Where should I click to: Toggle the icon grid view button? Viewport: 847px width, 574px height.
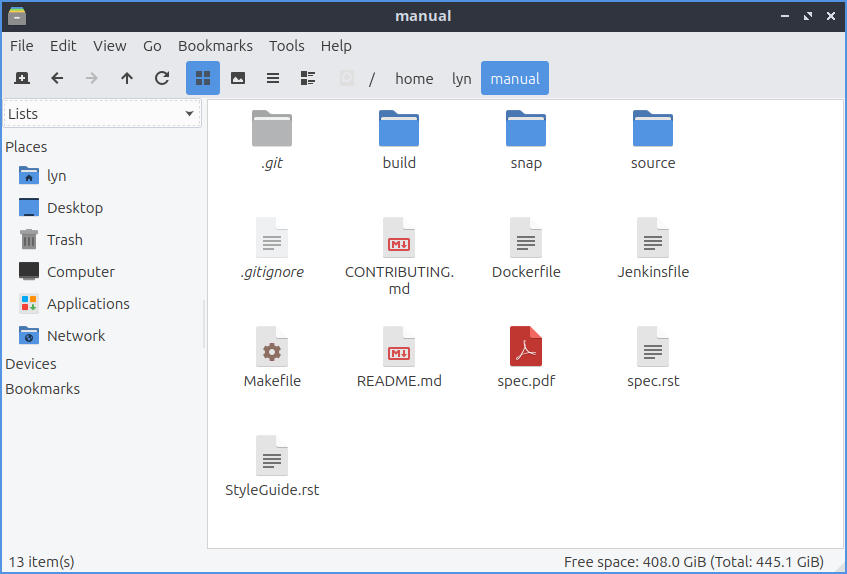point(203,78)
